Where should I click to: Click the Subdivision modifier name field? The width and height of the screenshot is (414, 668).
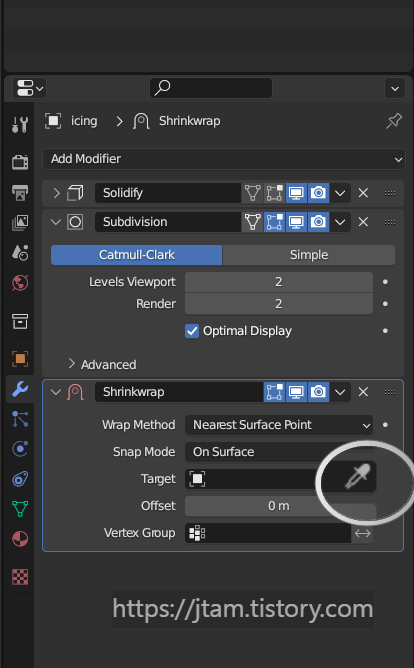[x=168, y=222]
